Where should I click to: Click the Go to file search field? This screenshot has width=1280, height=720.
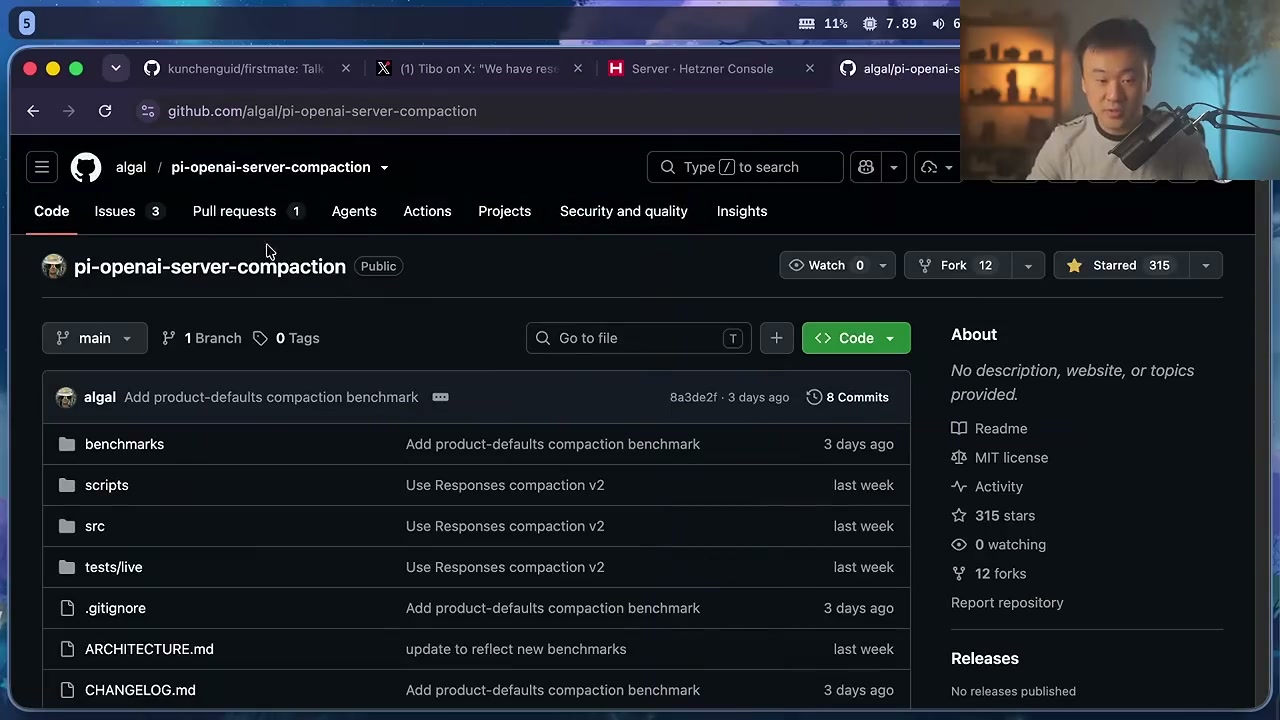[638, 338]
